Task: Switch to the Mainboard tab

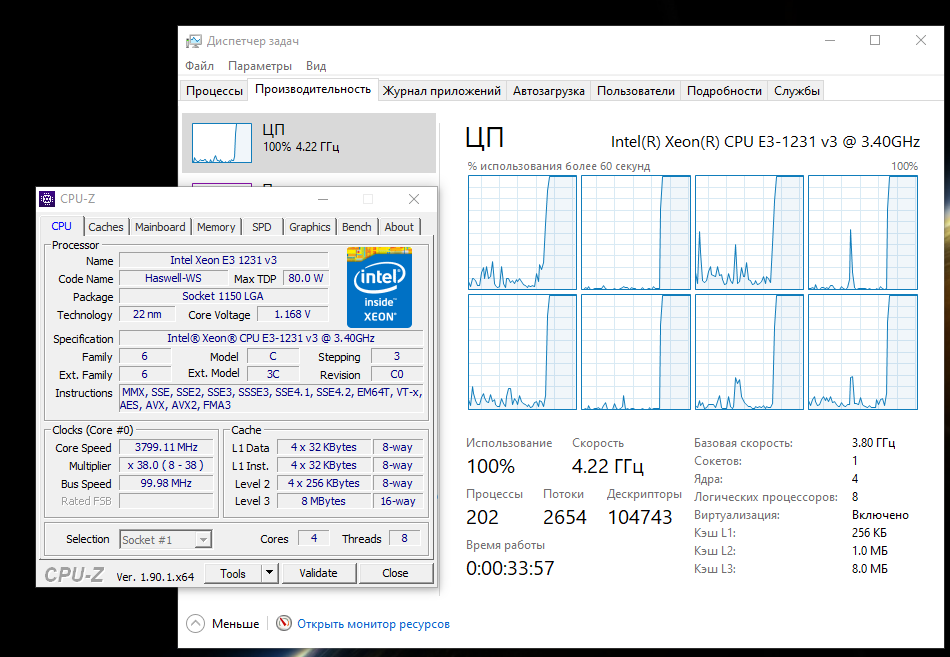Action: coord(160,227)
